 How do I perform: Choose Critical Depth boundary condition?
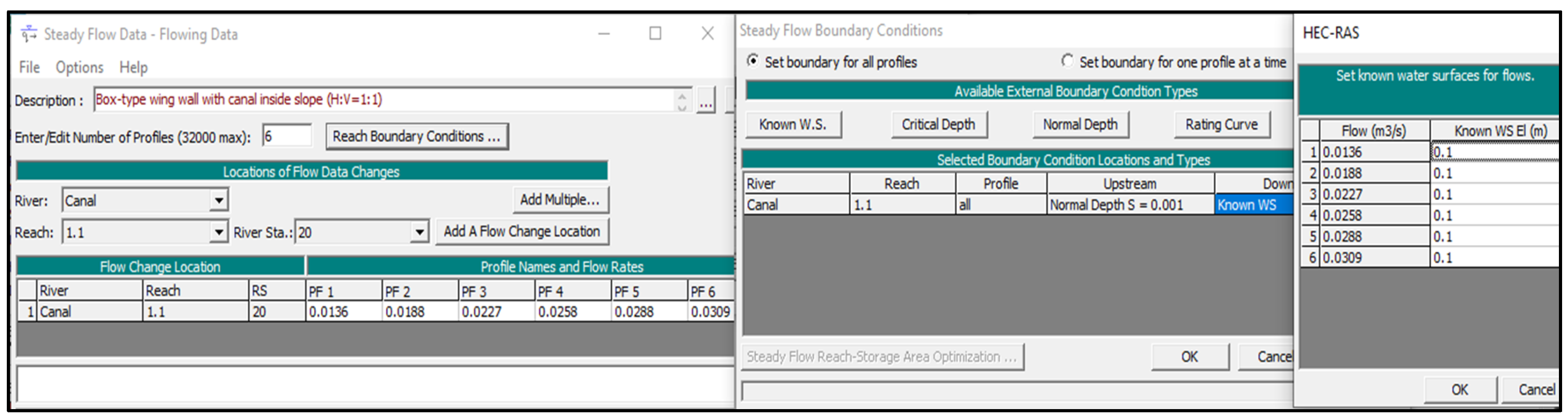[938, 125]
